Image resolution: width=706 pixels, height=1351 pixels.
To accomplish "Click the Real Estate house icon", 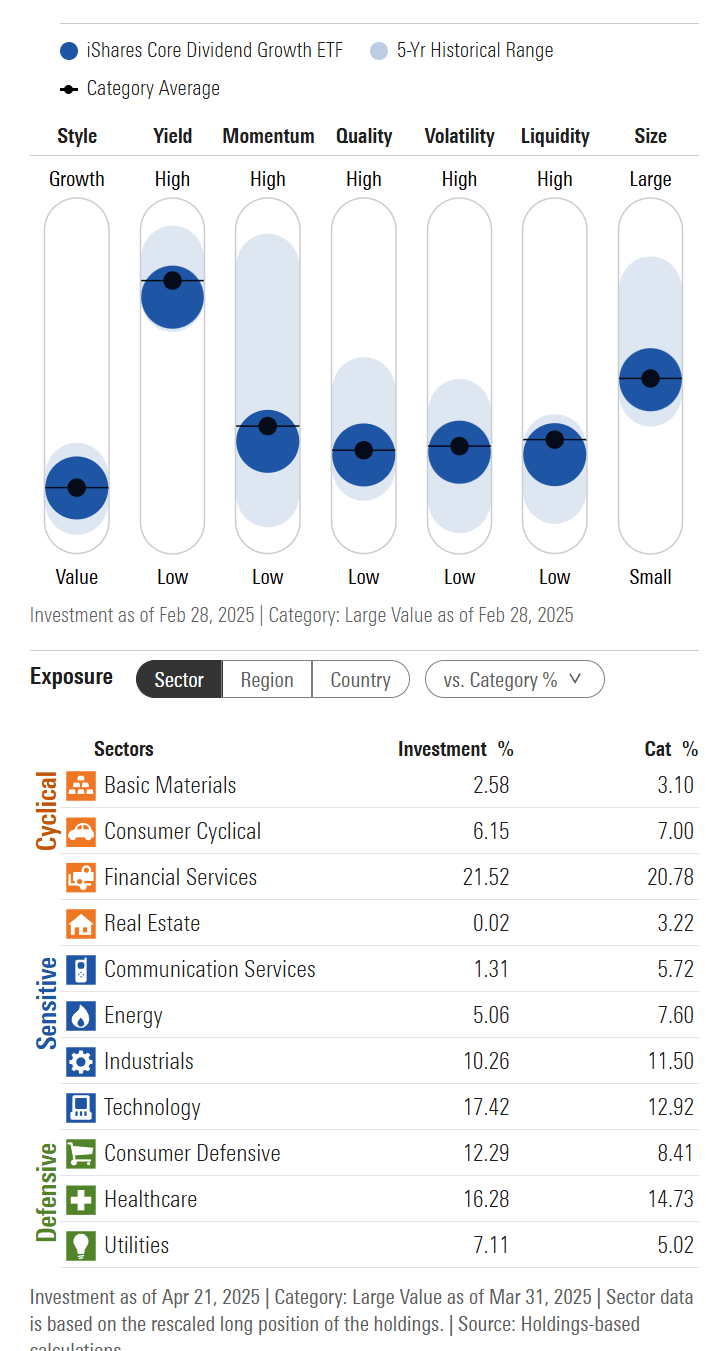I will (80, 923).
